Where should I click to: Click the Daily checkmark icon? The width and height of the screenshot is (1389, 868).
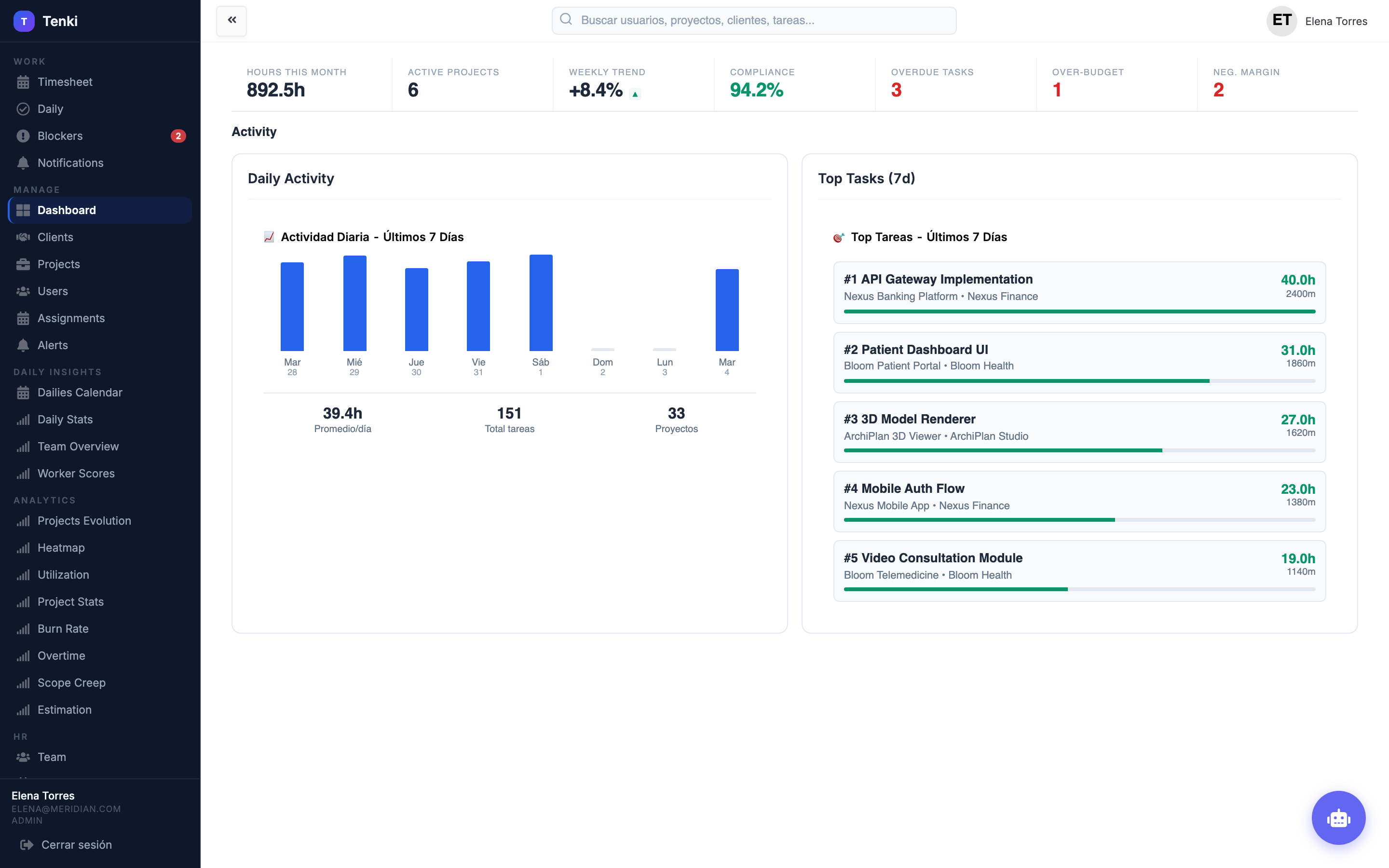tap(23, 109)
